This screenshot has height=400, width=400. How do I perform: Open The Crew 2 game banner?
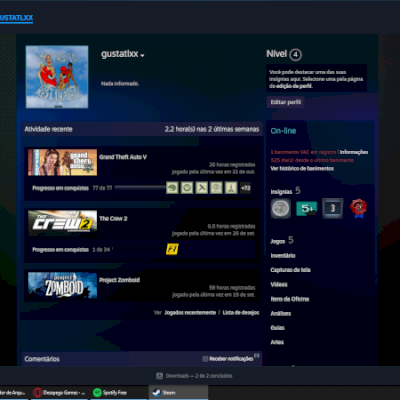click(62, 223)
